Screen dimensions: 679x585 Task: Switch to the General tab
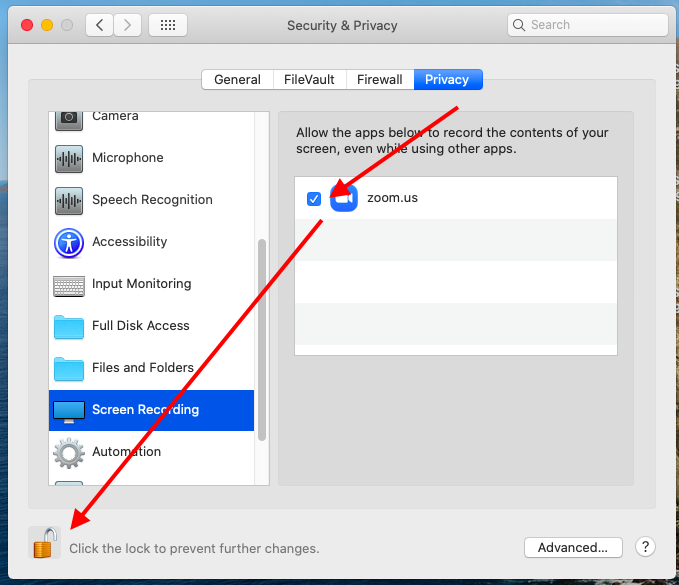237,80
